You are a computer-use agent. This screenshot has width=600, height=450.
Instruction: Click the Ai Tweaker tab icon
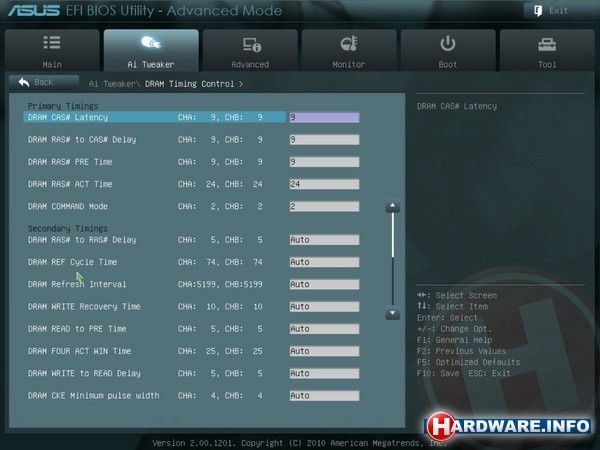tap(151, 44)
